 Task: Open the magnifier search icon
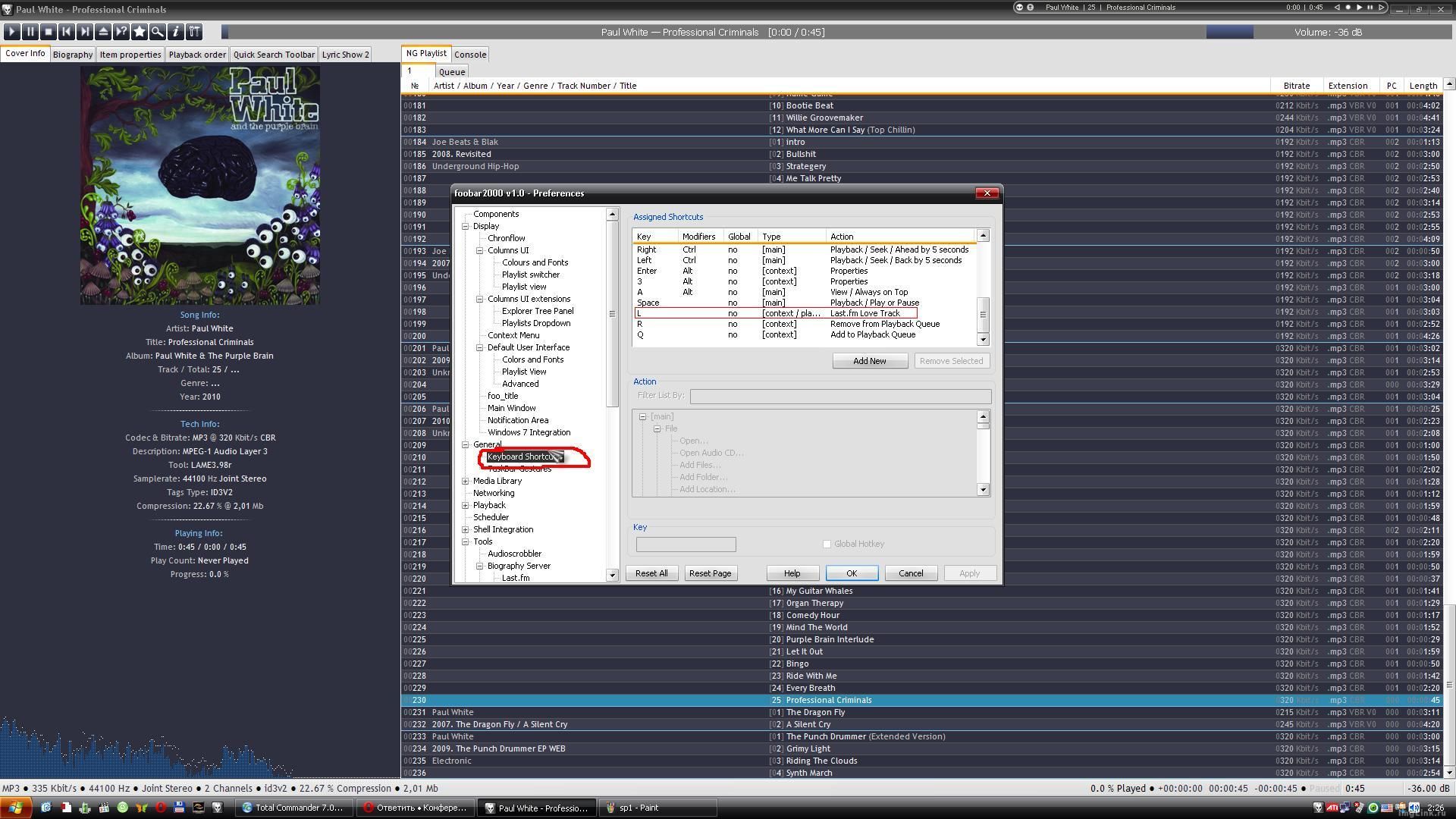point(158,32)
